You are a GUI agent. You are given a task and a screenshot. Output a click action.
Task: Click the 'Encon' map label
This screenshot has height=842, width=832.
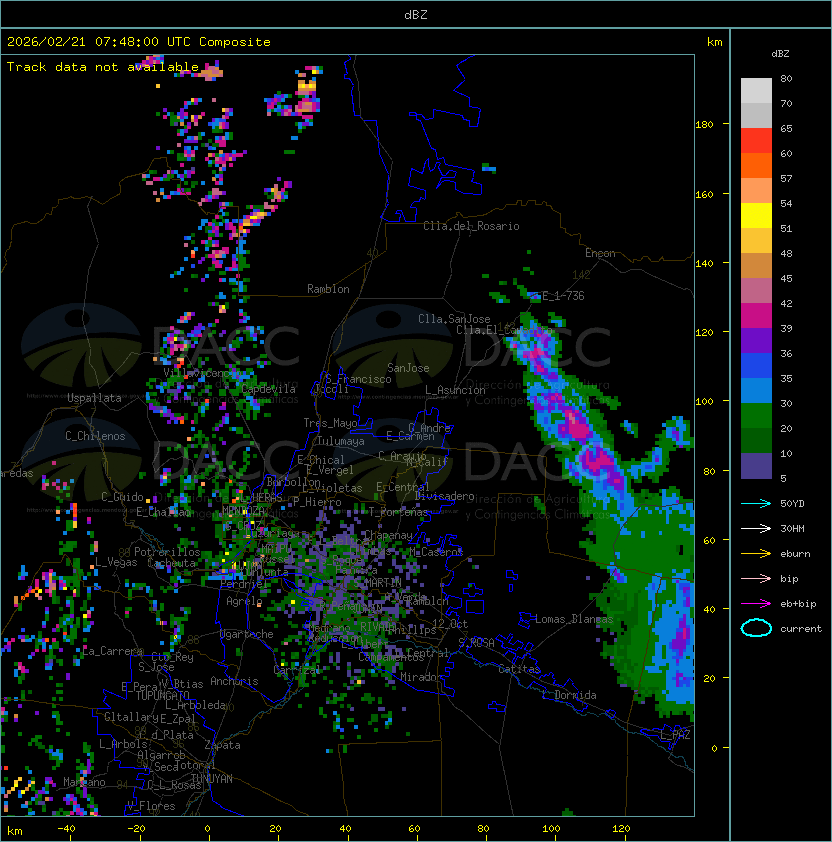click(x=600, y=253)
